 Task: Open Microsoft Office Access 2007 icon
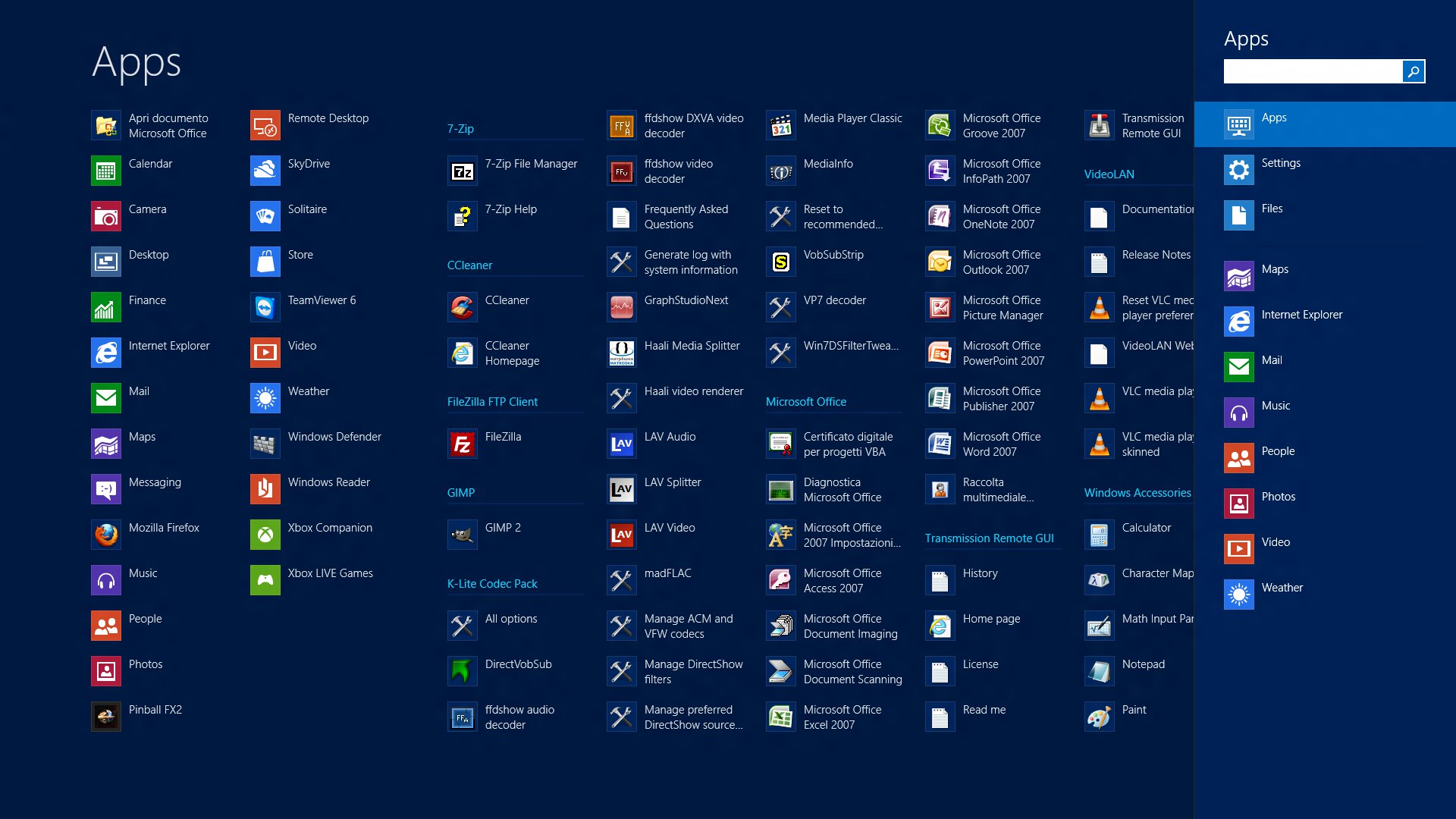coord(781,580)
